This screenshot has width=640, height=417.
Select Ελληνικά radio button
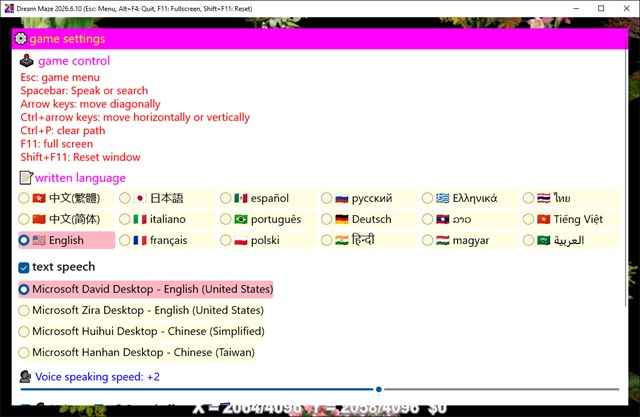pyautogui.click(x=427, y=198)
